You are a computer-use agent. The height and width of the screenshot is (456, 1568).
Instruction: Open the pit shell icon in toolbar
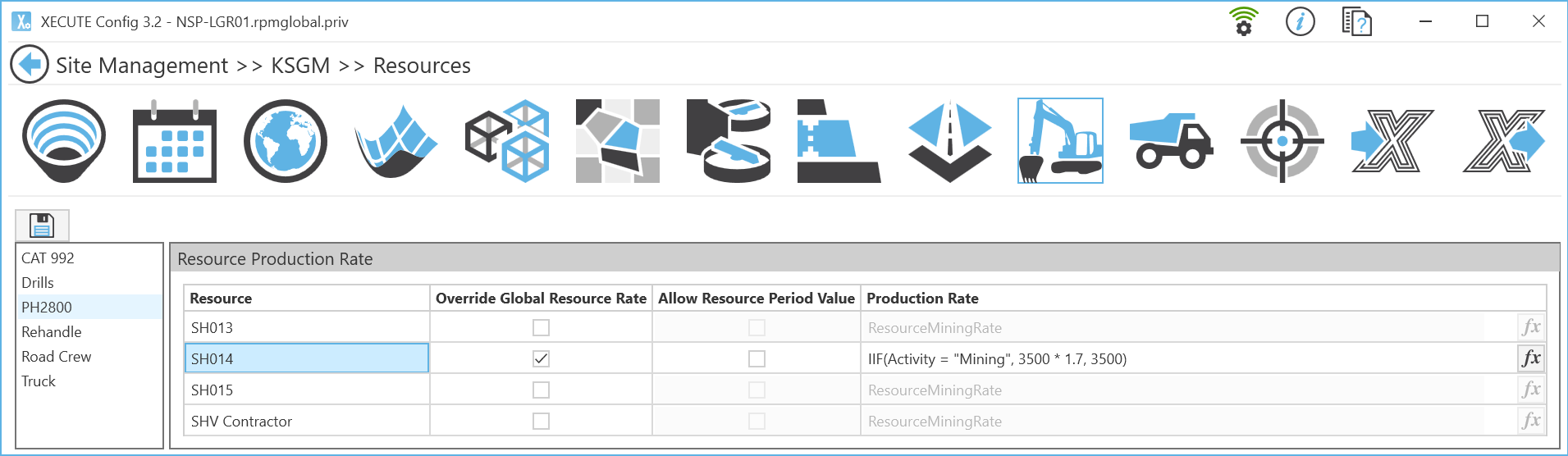point(64,141)
